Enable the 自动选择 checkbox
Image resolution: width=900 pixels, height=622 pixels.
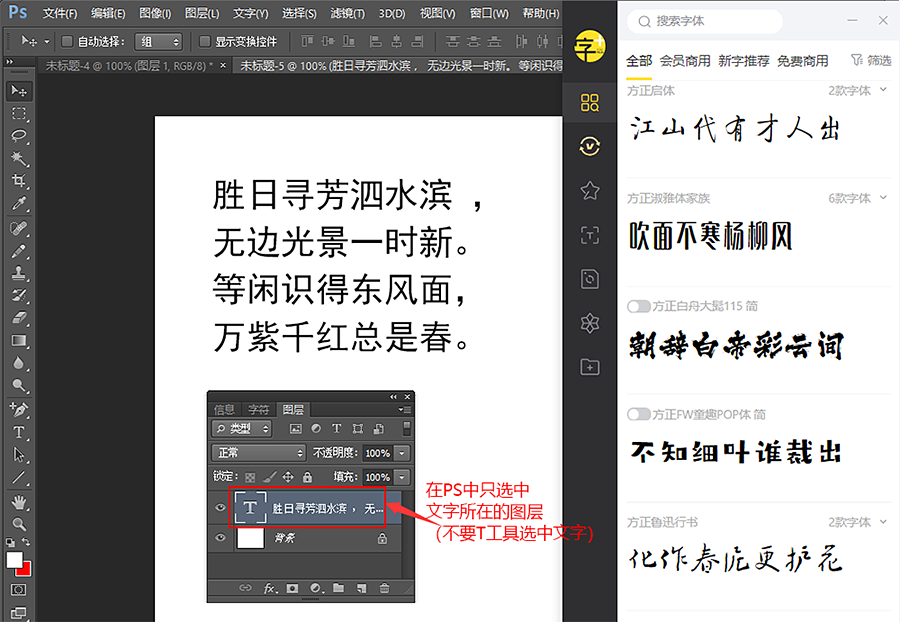[x=67, y=42]
